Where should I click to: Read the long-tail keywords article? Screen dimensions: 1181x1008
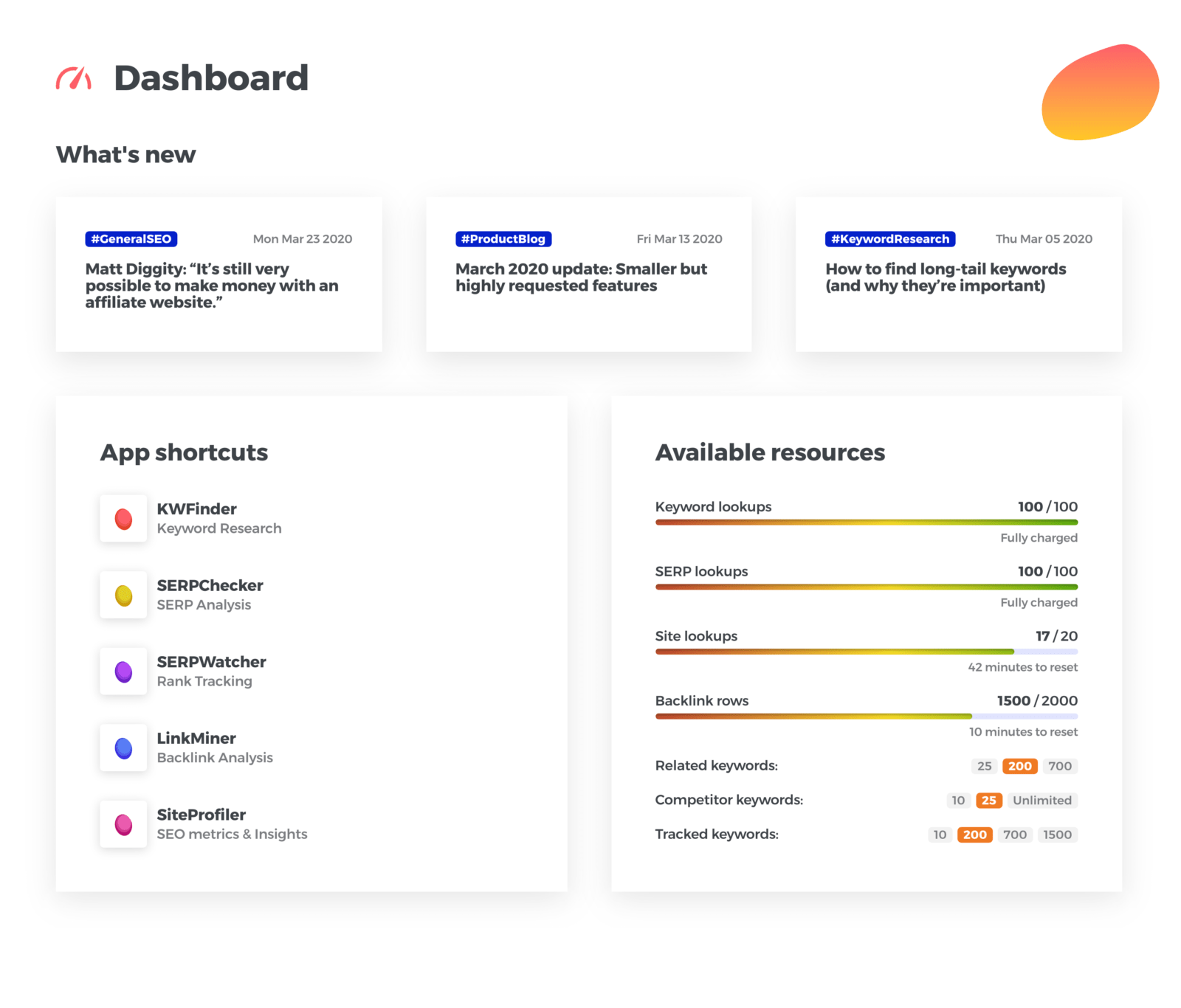point(946,277)
